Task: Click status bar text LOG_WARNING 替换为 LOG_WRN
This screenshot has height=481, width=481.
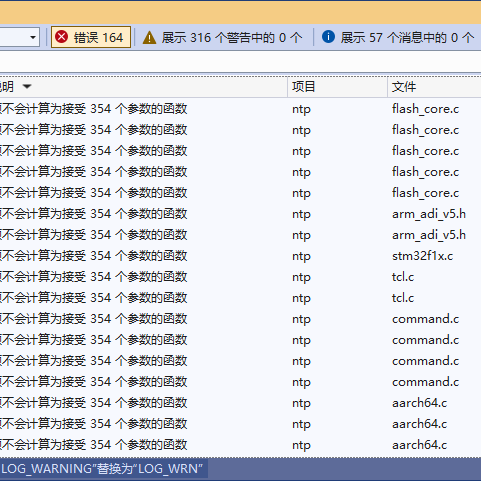Action: 101,469
